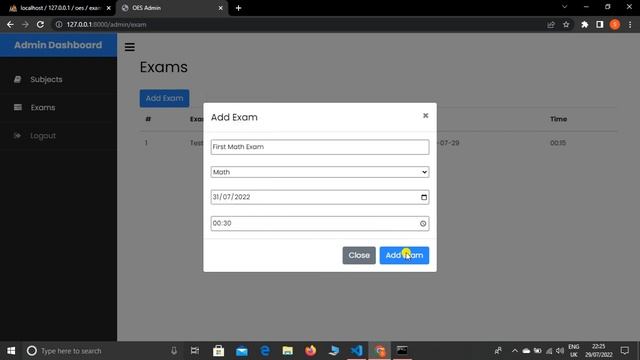The height and width of the screenshot is (360, 640).
Task: Open the Extensions puzzle icon
Action: [584, 24]
